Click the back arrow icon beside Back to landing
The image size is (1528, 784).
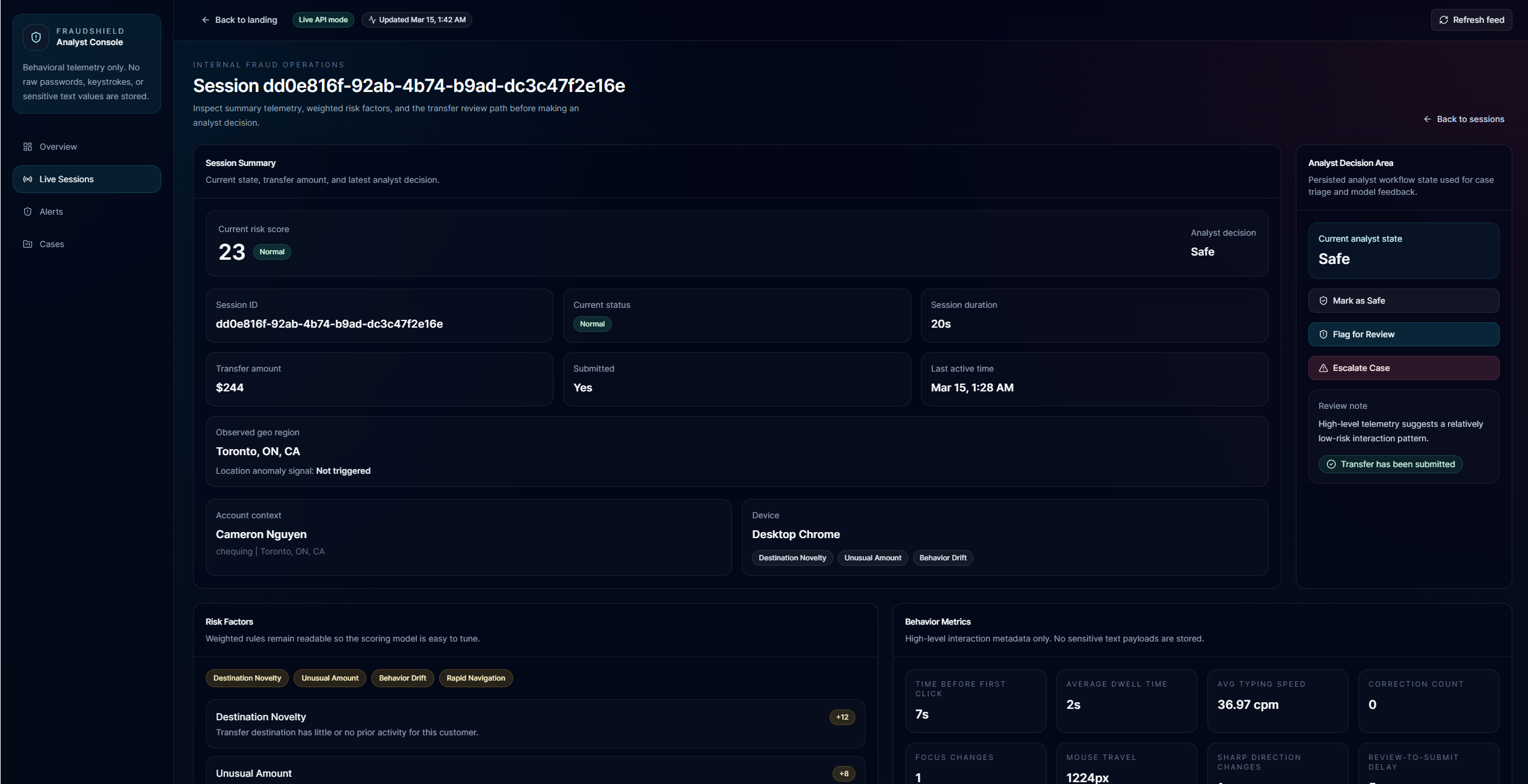206,20
